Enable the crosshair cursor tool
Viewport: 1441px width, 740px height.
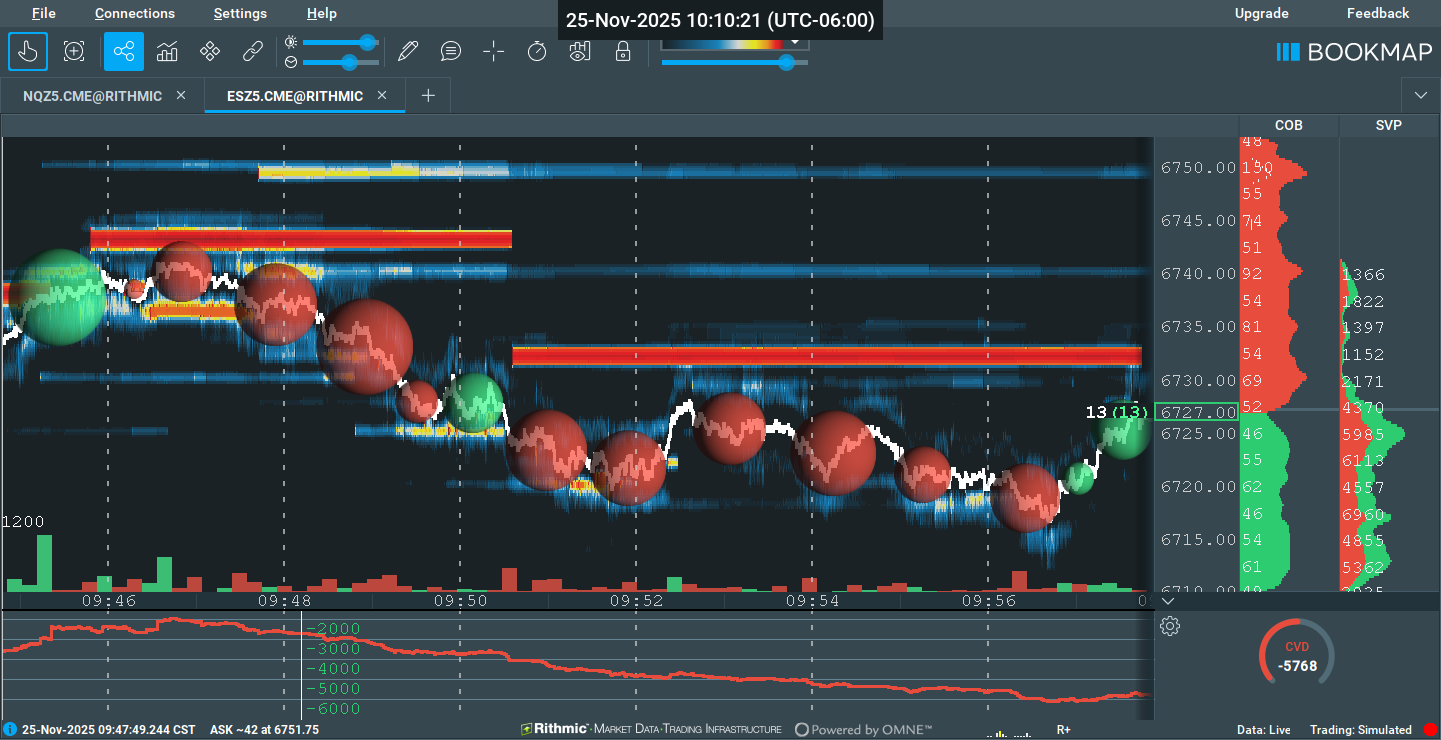(494, 51)
